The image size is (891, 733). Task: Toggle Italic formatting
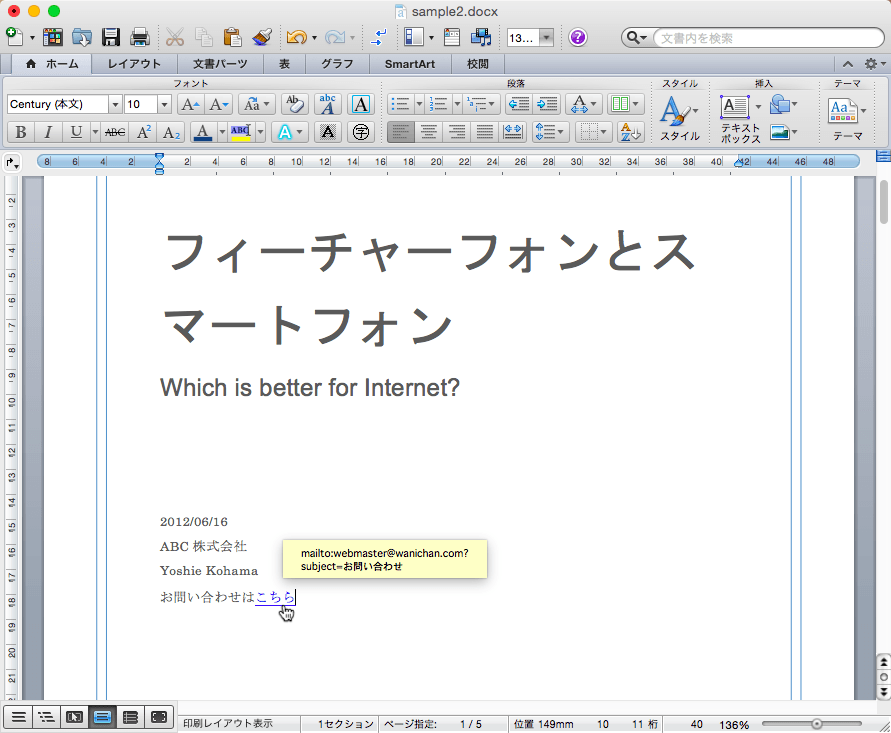[x=47, y=132]
